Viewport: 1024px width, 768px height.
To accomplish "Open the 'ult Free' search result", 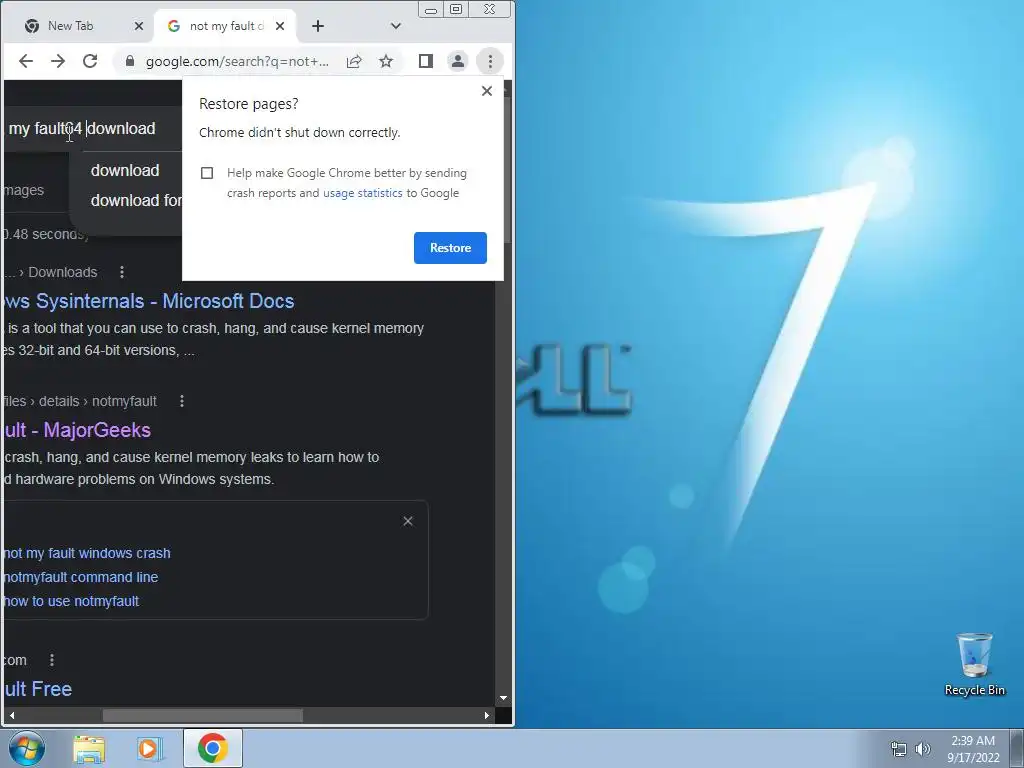I will (x=37, y=689).
